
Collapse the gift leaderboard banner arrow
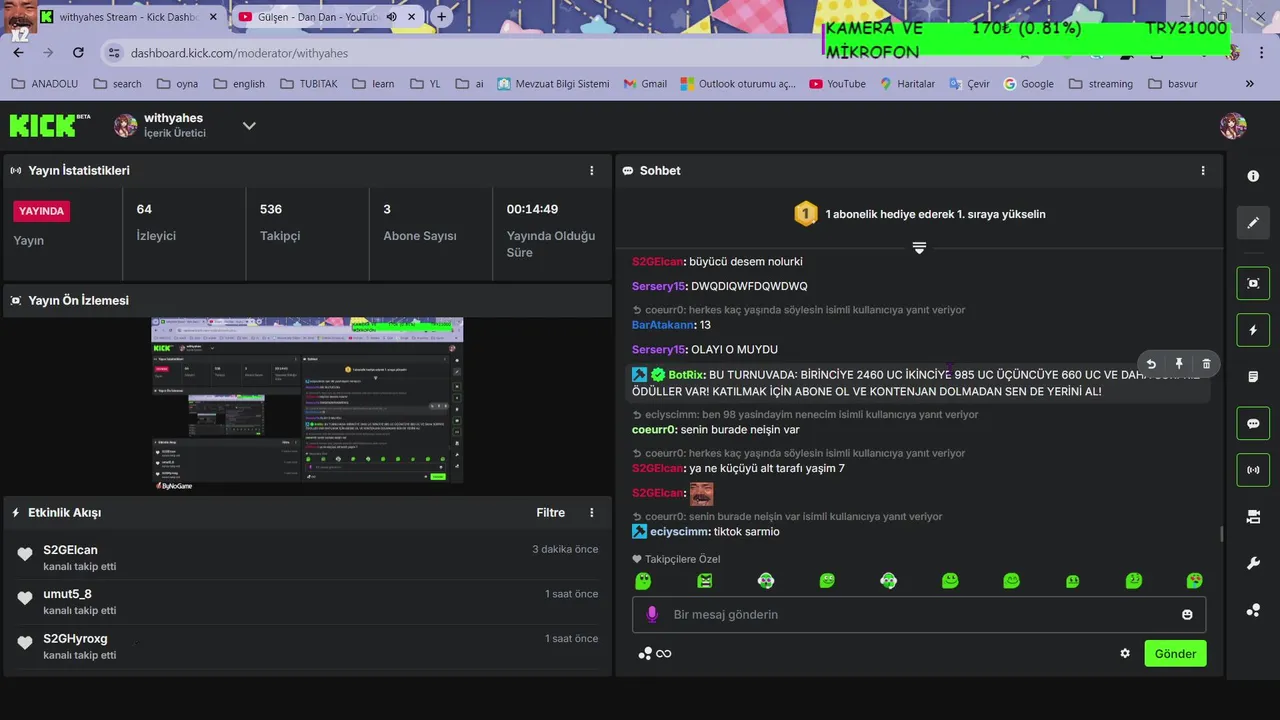[919, 248]
